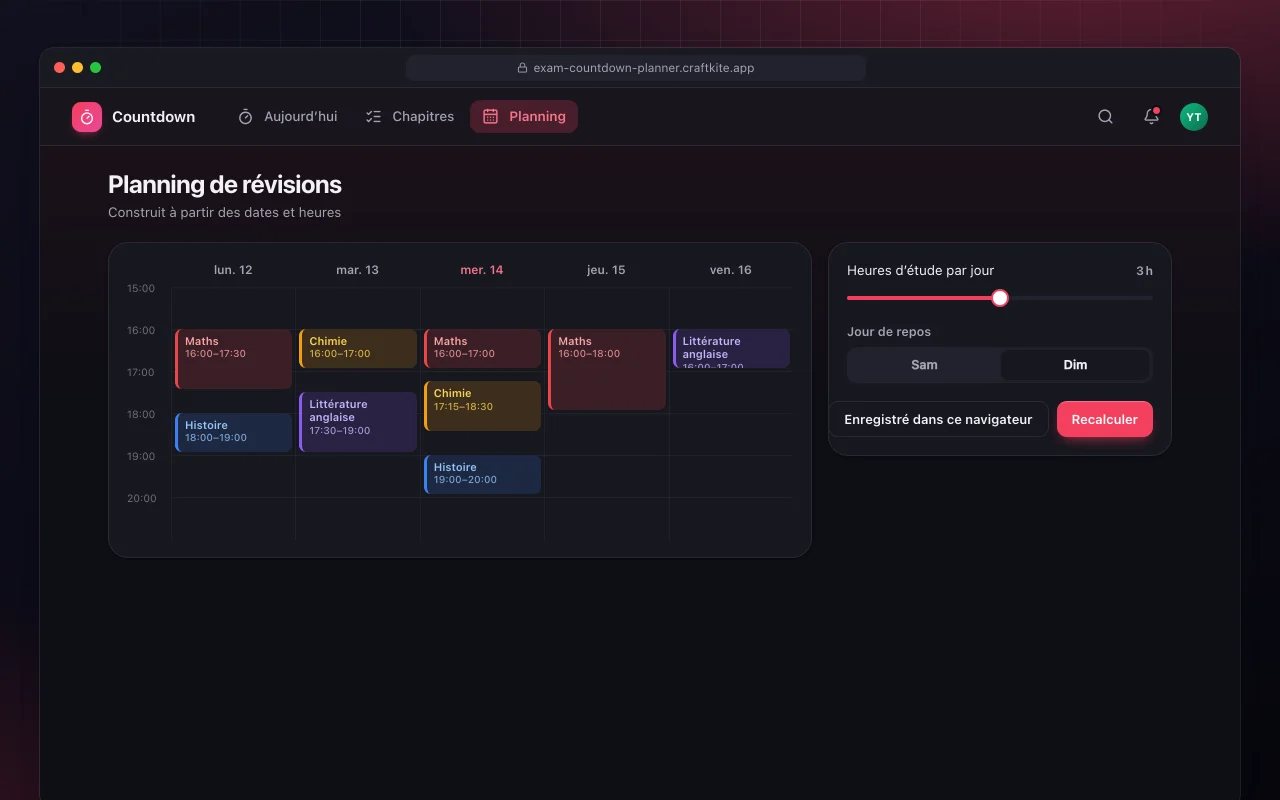Click the green maximize window button
The width and height of the screenshot is (1280, 800).
(x=96, y=68)
